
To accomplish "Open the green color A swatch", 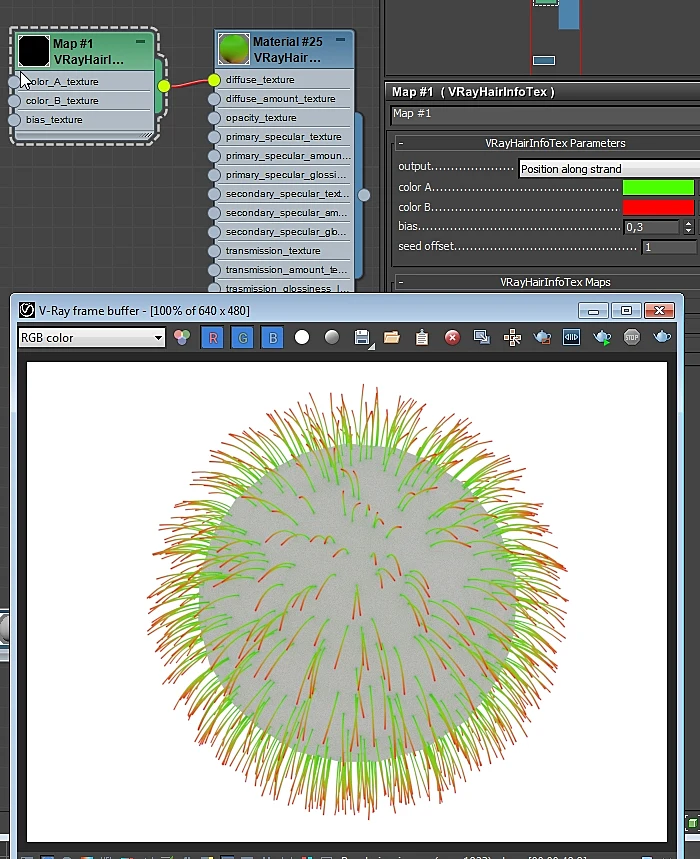I will coord(658,187).
